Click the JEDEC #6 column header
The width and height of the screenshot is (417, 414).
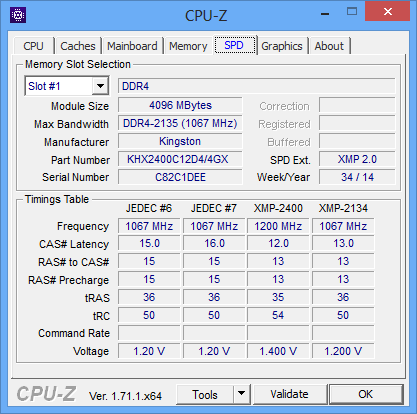[x=149, y=208]
